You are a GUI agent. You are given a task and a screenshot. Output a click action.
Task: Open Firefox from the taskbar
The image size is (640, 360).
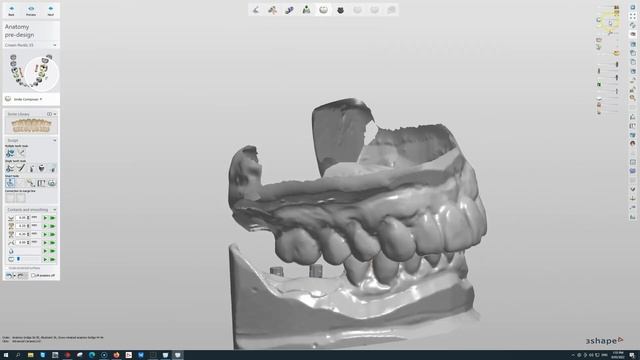point(116,355)
